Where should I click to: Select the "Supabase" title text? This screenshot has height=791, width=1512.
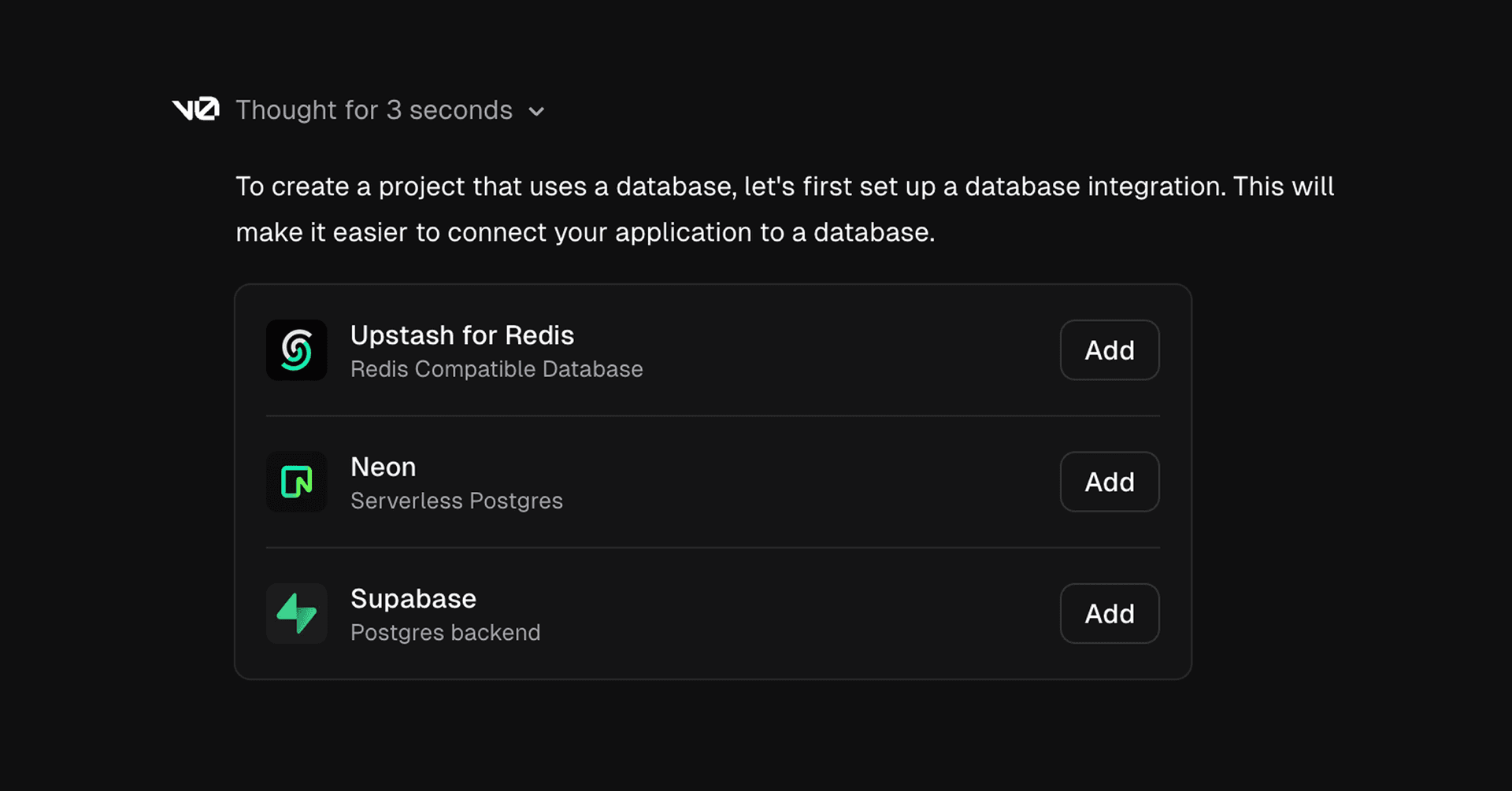coord(413,599)
